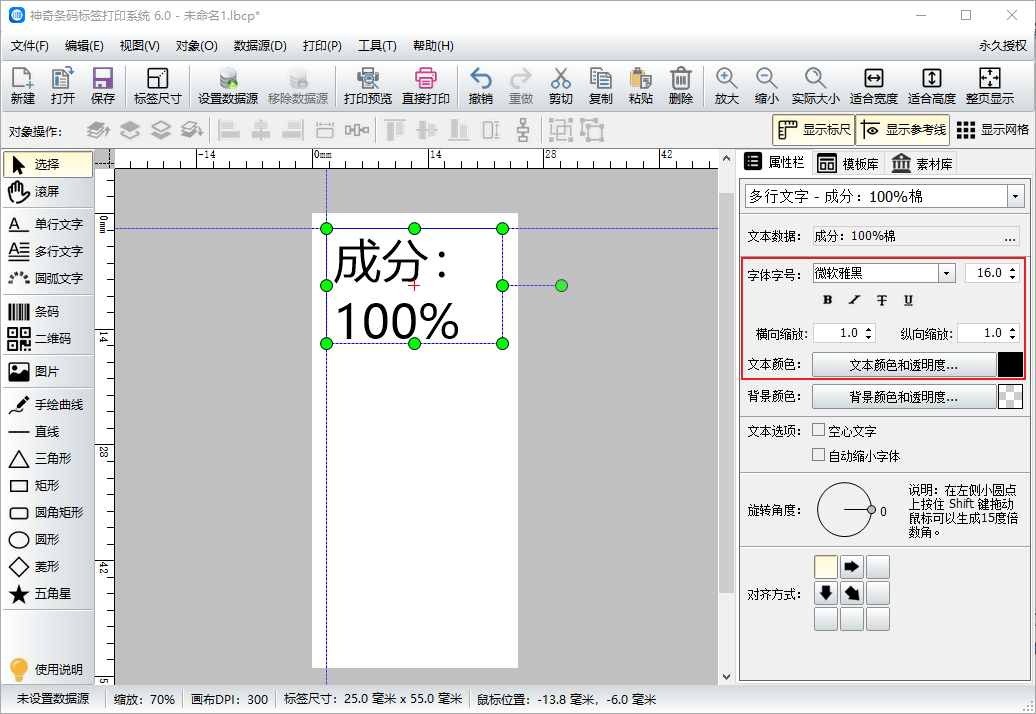
Task: Open the 数据源(D) menu
Action: click(x=260, y=46)
